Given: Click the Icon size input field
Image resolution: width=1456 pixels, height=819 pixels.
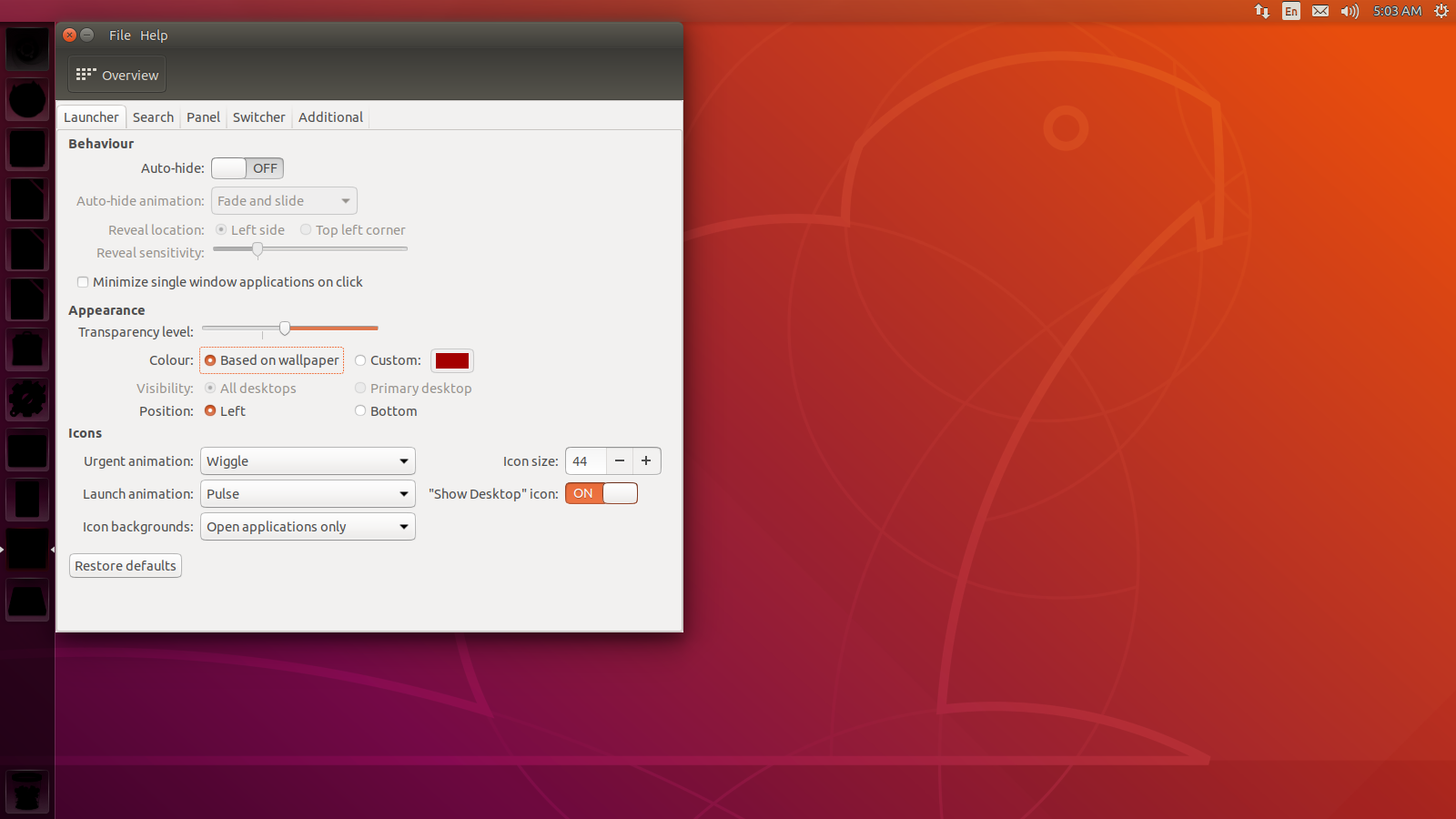Looking at the screenshot, I should click(585, 460).
